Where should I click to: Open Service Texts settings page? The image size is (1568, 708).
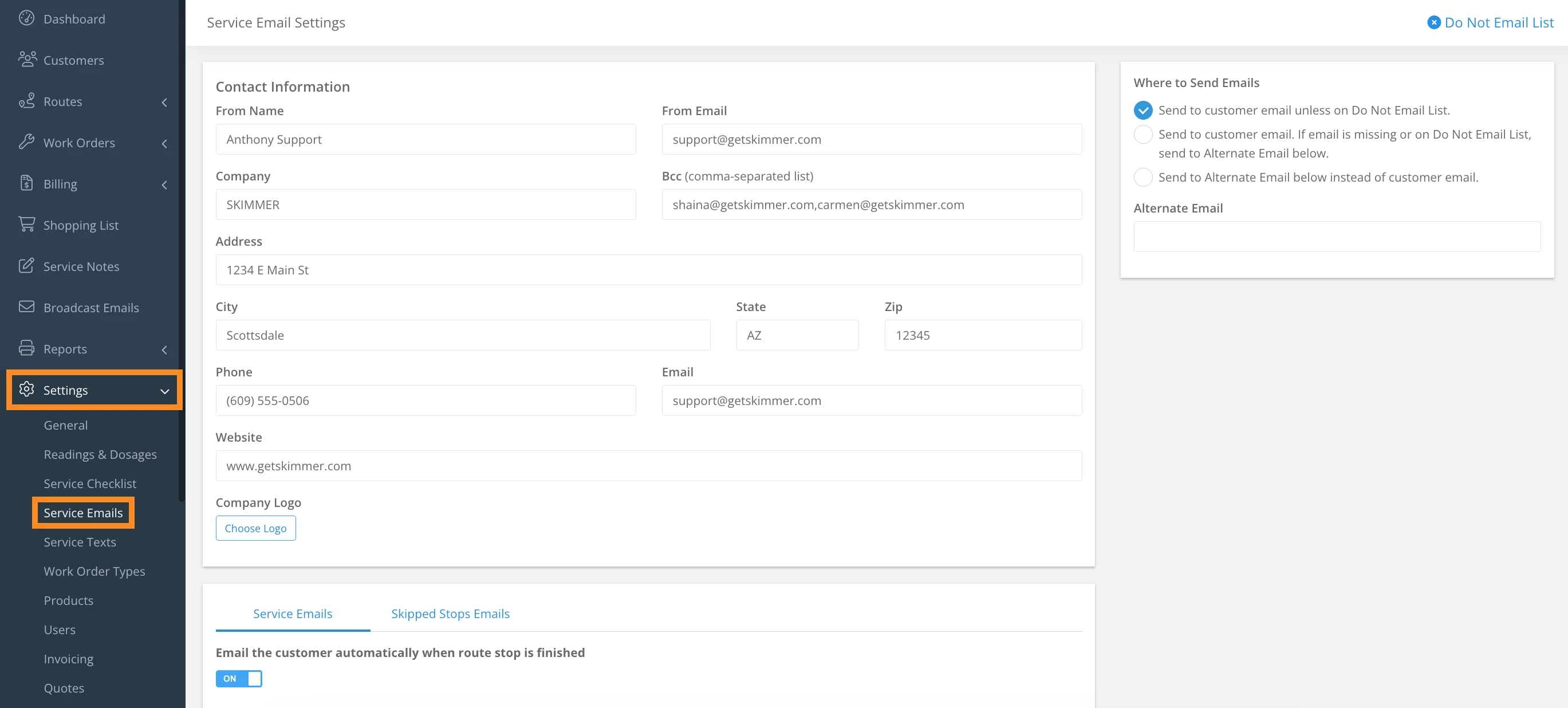coord(80,542)
